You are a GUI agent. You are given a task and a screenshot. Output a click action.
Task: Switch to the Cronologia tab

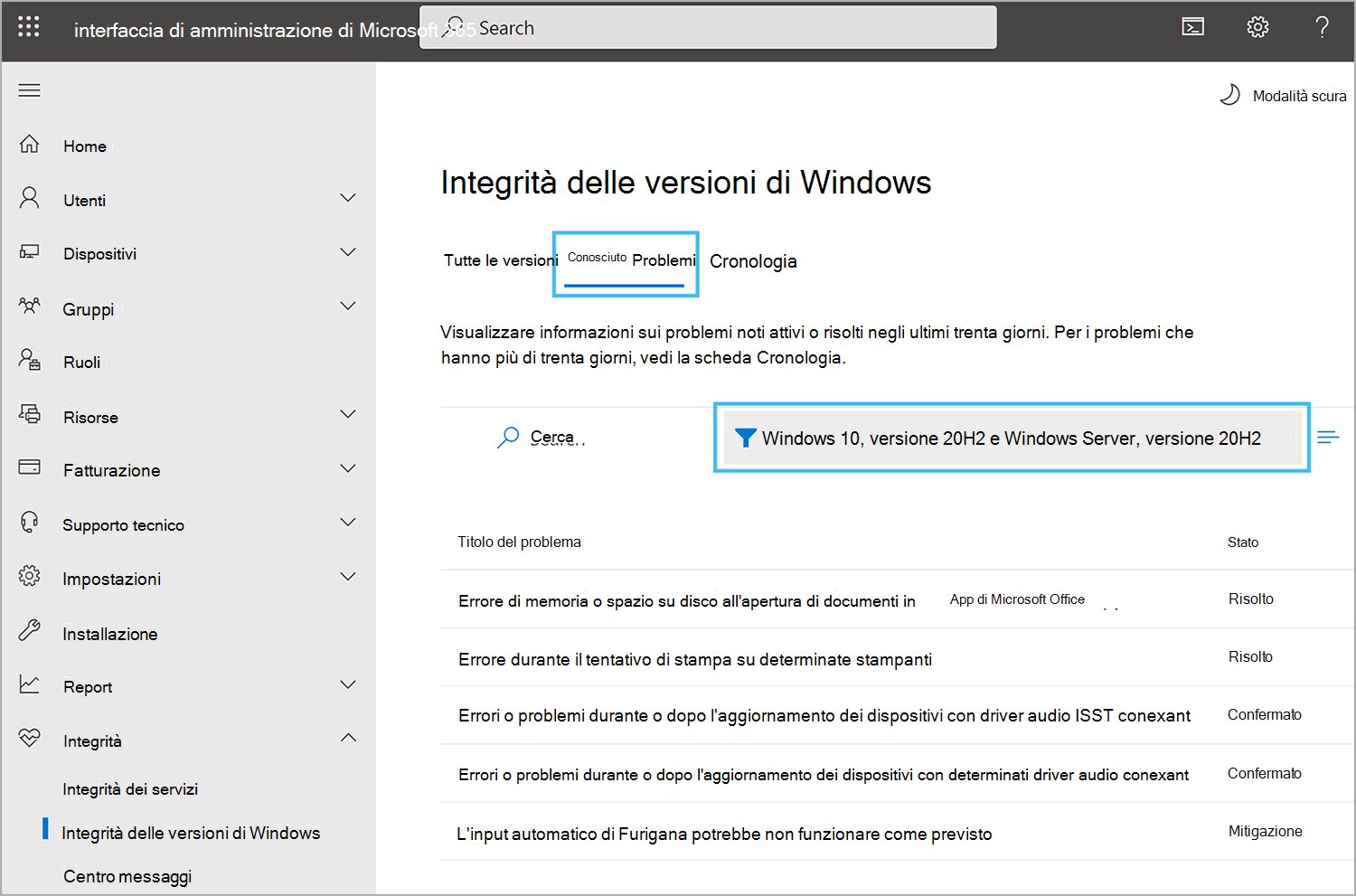point(753,261)
